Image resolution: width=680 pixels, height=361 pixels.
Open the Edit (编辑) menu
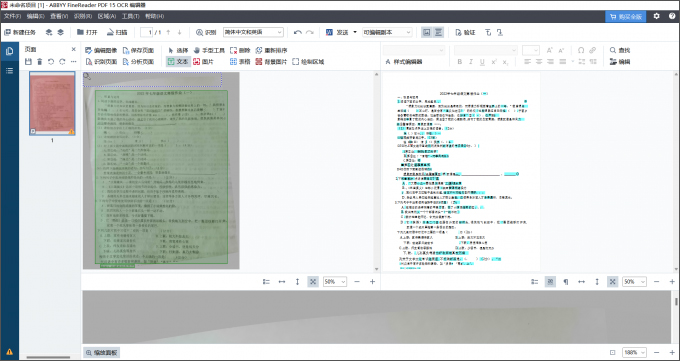click(36, 16)
